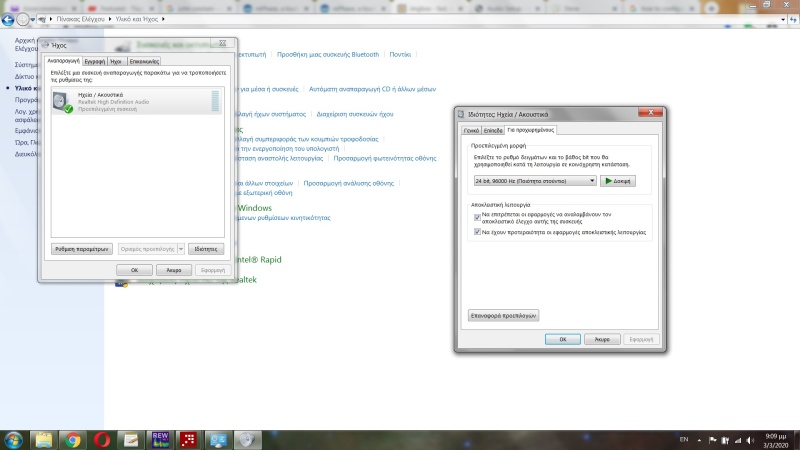The width and height of the screenshot is (800, 450).
Task: Click the system tray volume speaker icon
Action: tap(750, 440)
